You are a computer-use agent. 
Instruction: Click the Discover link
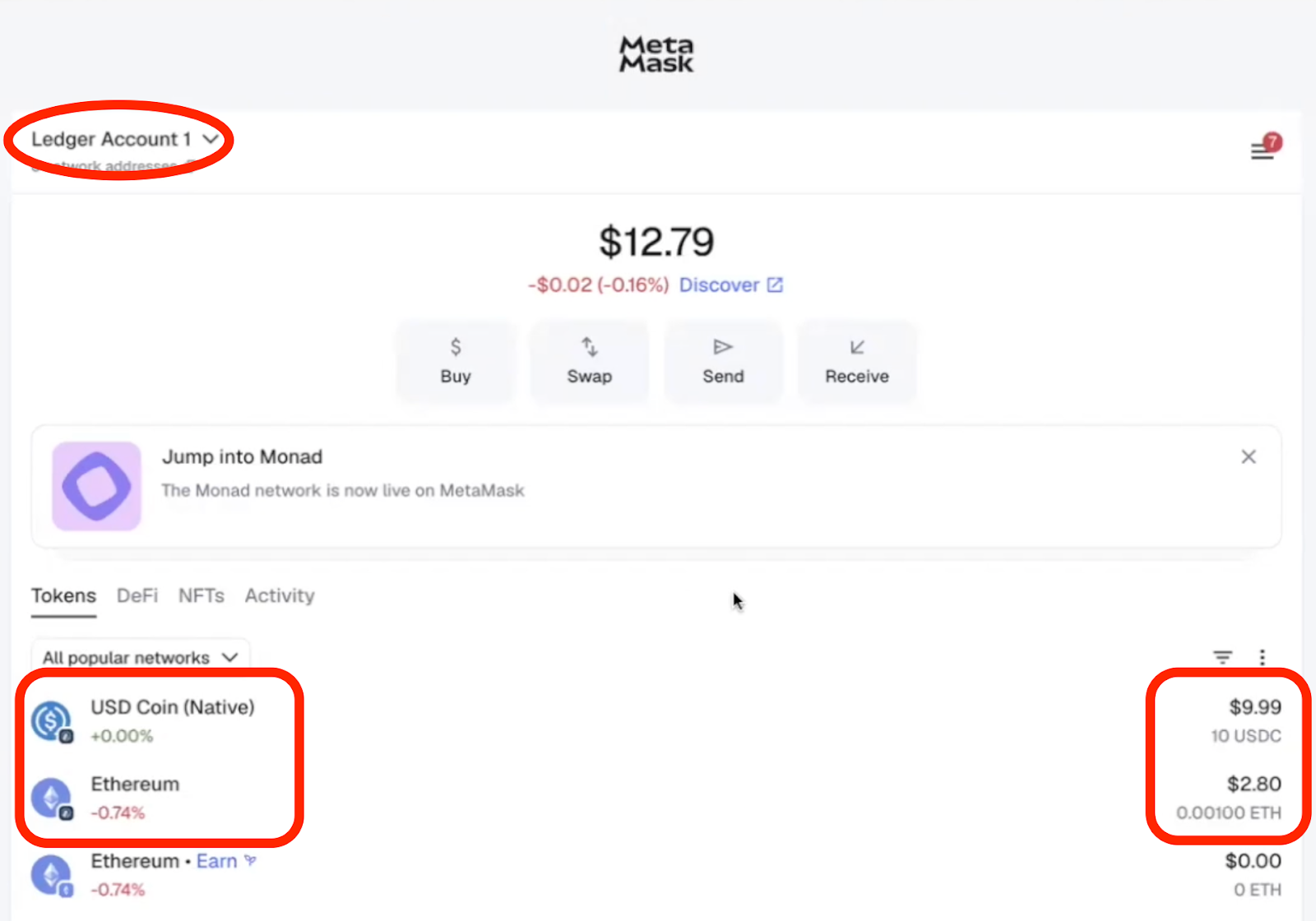click(719, 285)
